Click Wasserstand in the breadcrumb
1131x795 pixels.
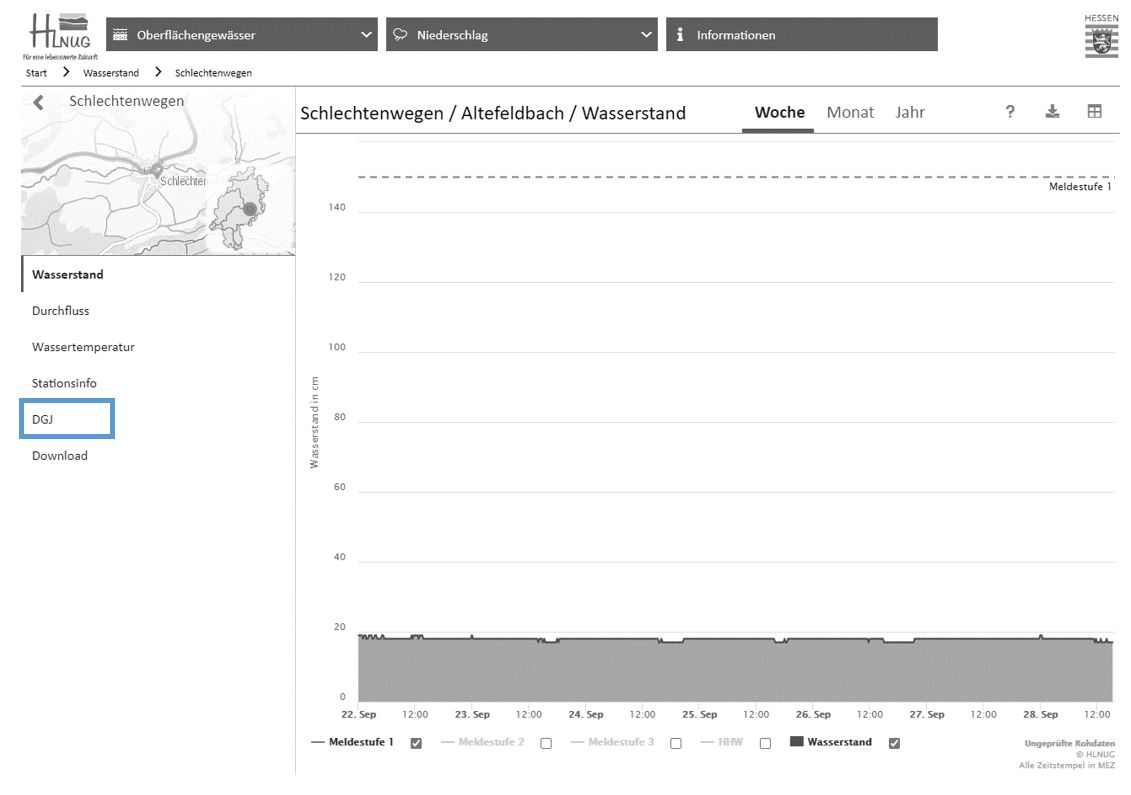pyautogui.click(x=111, y=73)
